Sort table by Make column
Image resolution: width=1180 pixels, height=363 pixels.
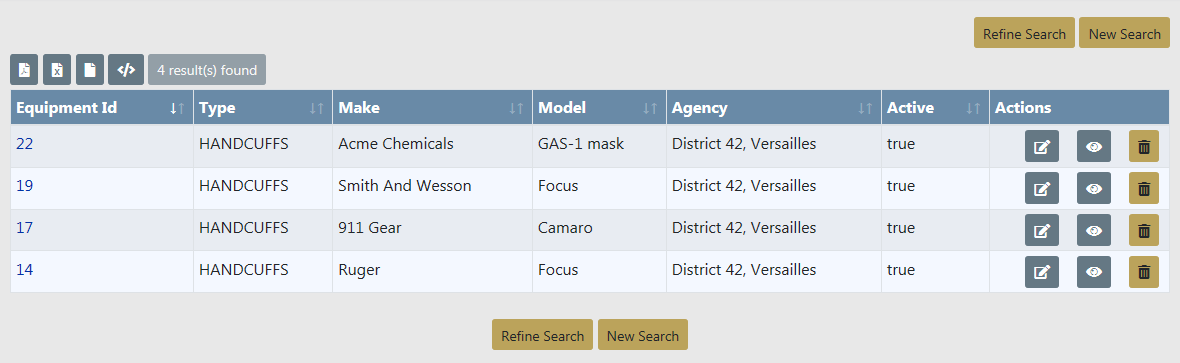pyautogui.click(x=432, y=108)
